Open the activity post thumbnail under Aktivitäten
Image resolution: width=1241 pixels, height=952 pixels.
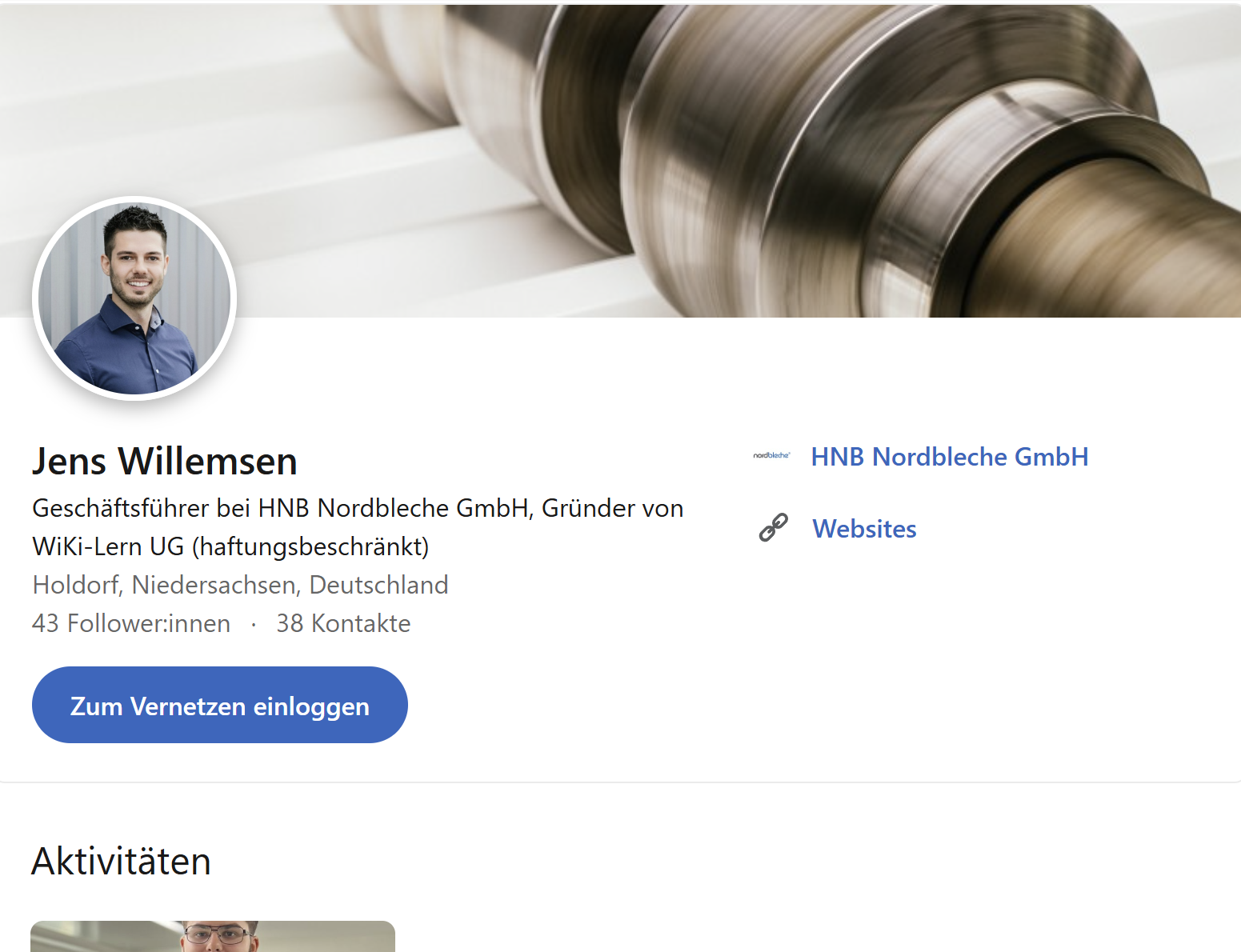(213, 936)
